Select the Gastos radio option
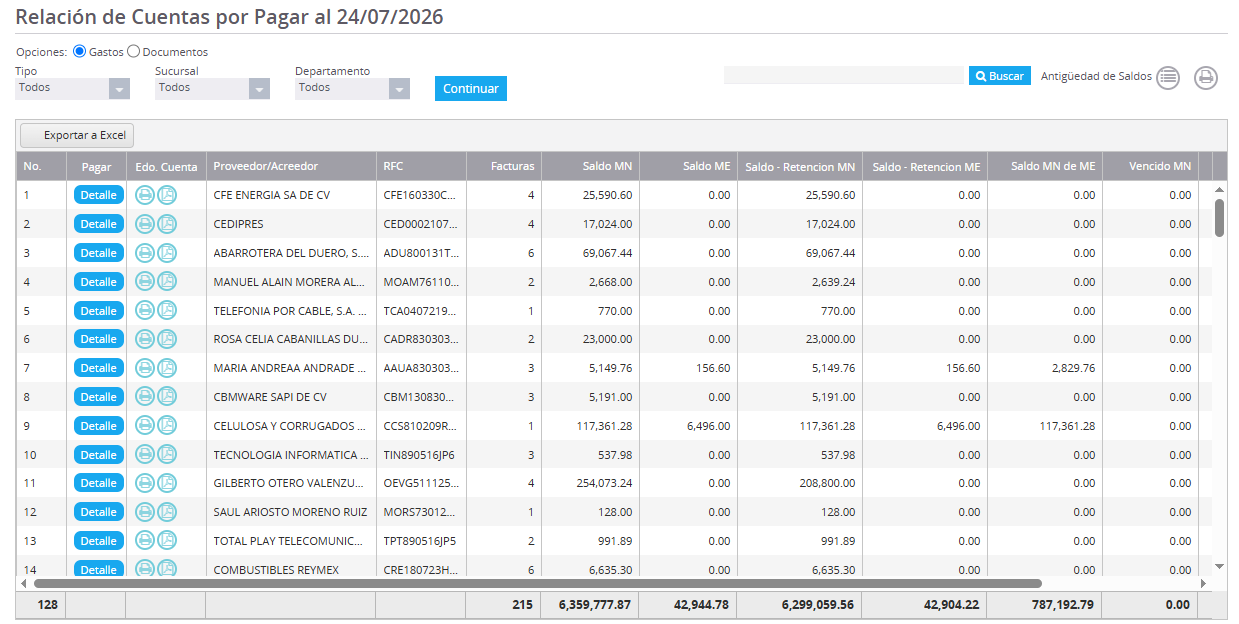Screen dimensions: 1239x624 point(80,51)
